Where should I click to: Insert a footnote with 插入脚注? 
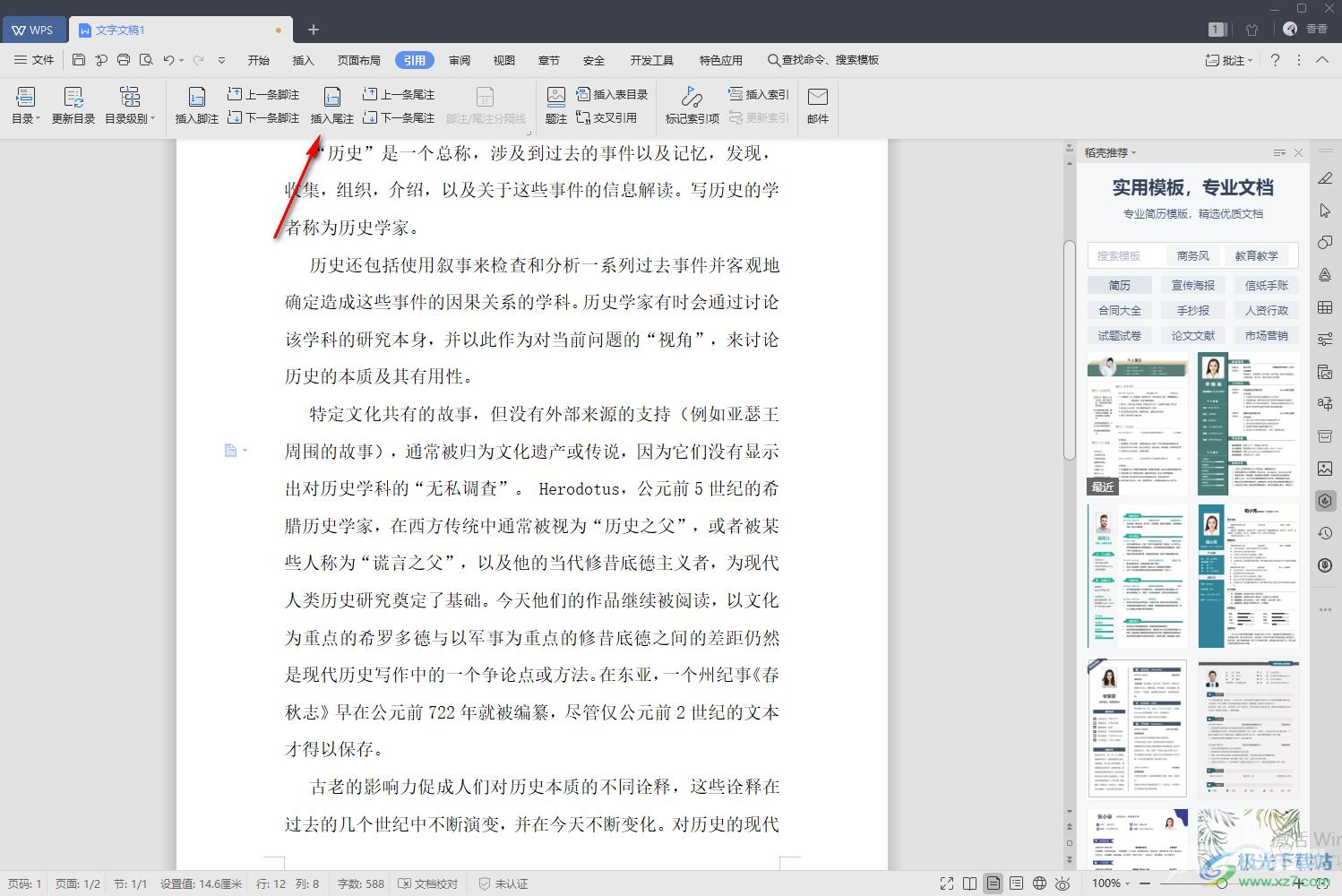pyautogui.click(x=196, y=106)
